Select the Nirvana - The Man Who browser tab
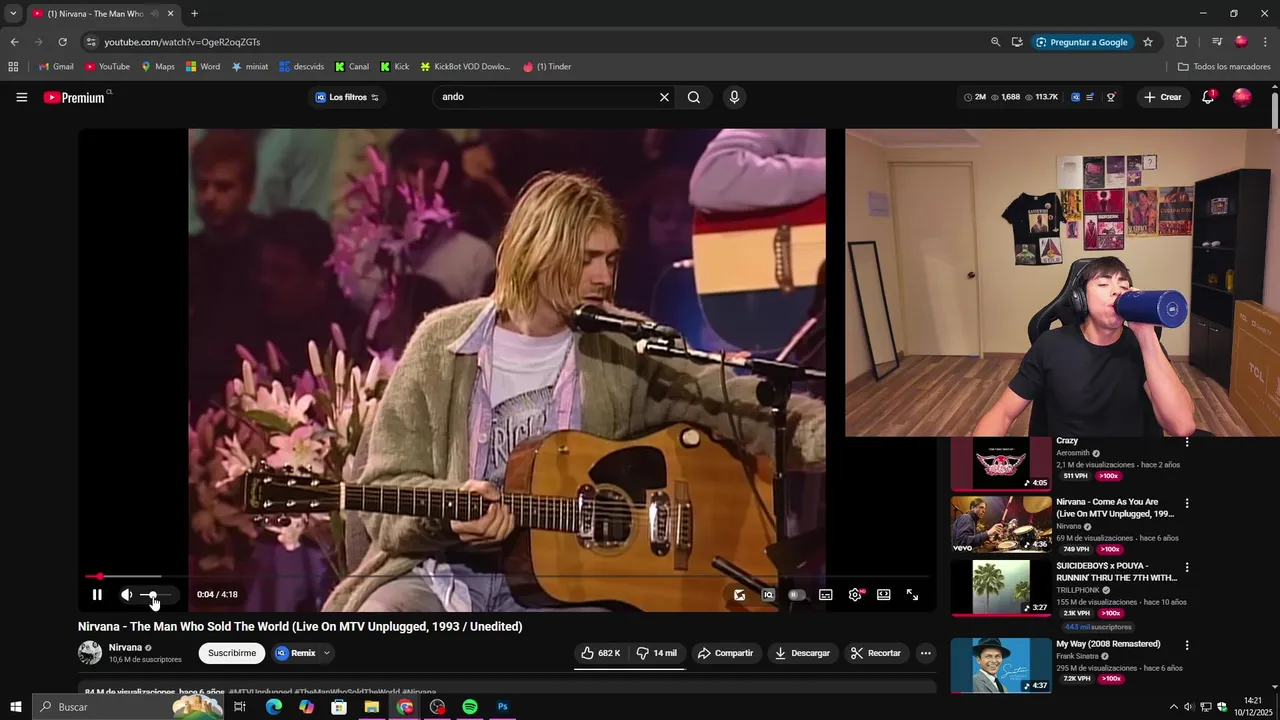 (102, 14)
